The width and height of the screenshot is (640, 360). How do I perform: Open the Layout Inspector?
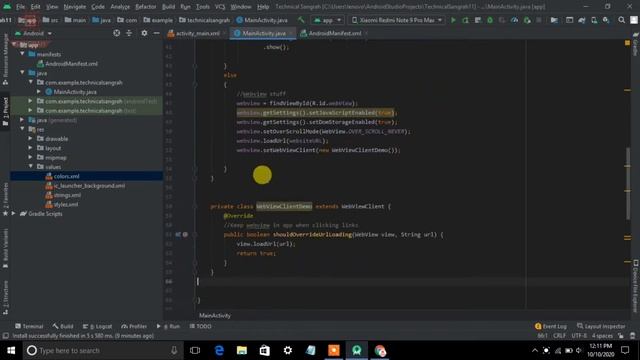(x=601, y=326)
